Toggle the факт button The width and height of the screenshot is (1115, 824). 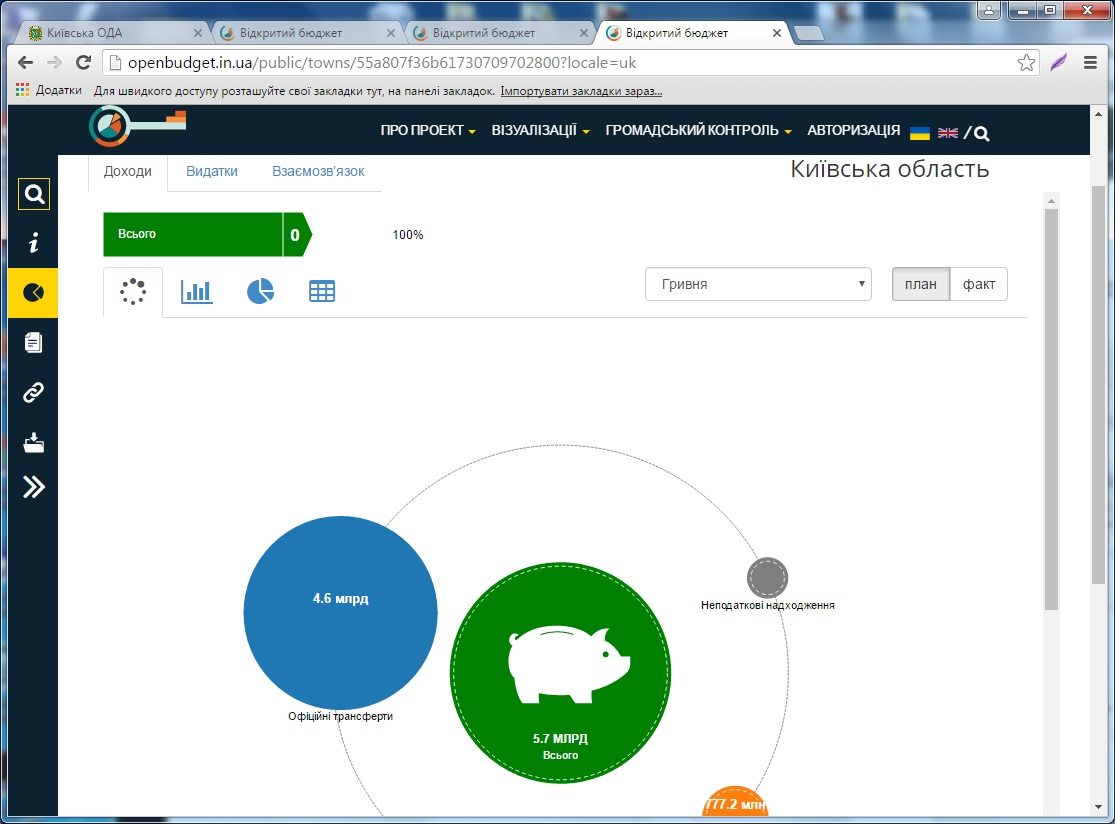978,284
